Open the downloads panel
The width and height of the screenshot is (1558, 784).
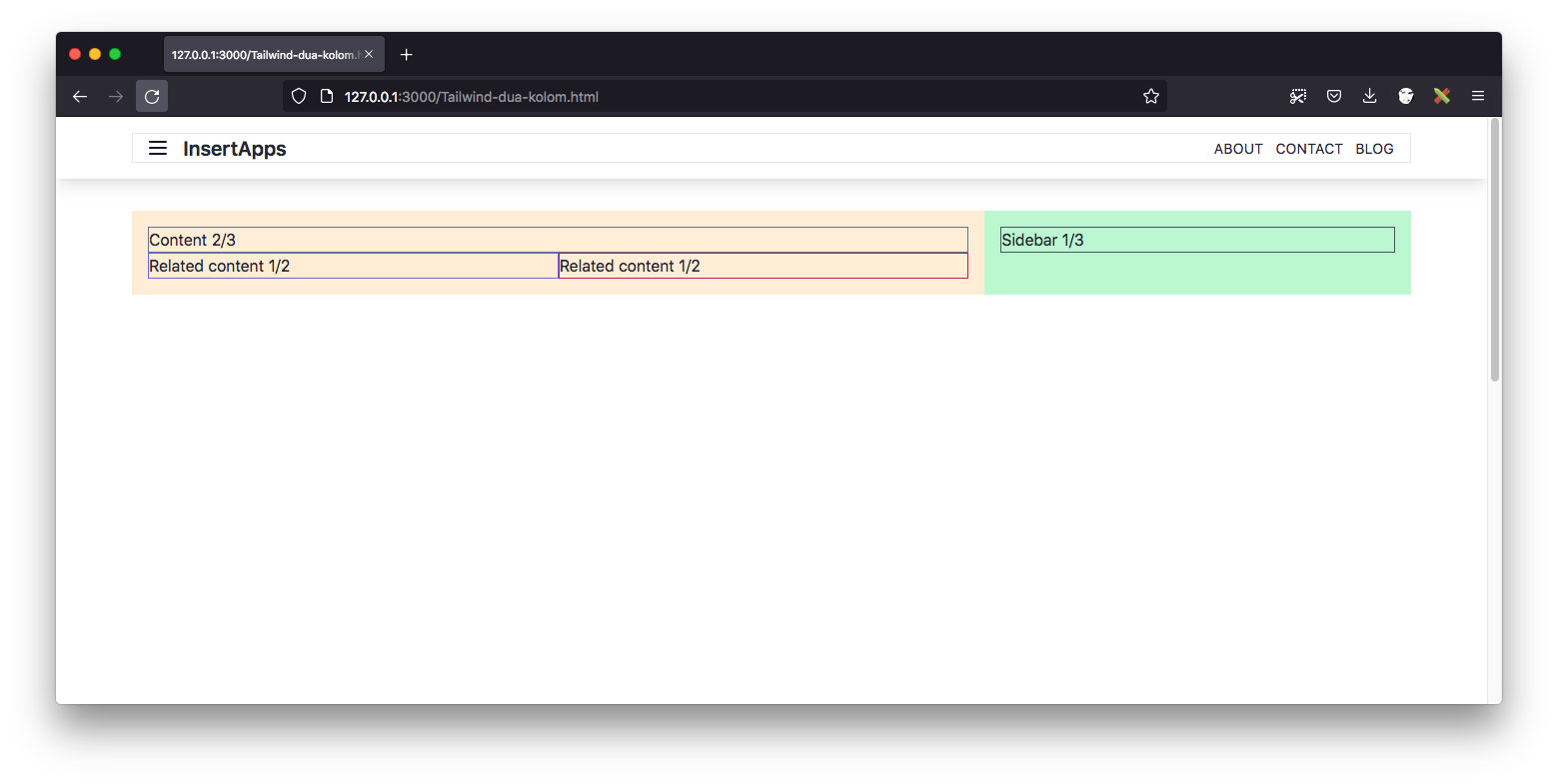pos(1370,97)
